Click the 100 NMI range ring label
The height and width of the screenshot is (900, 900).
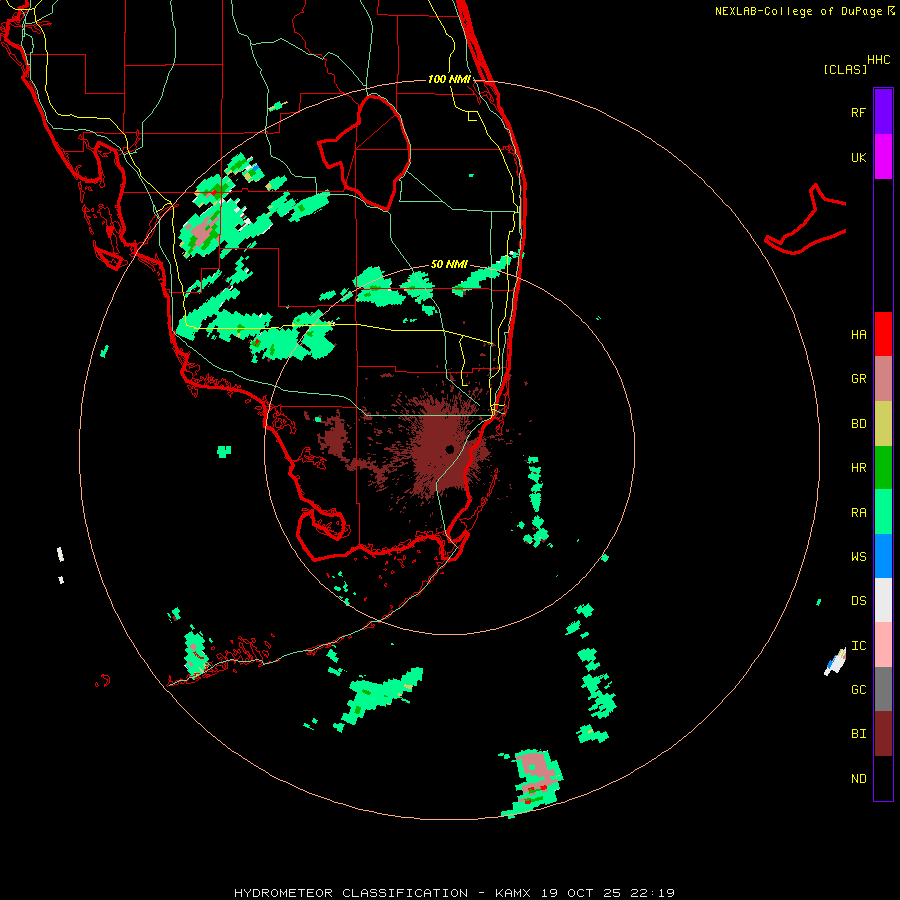click(x=449, y=79)
